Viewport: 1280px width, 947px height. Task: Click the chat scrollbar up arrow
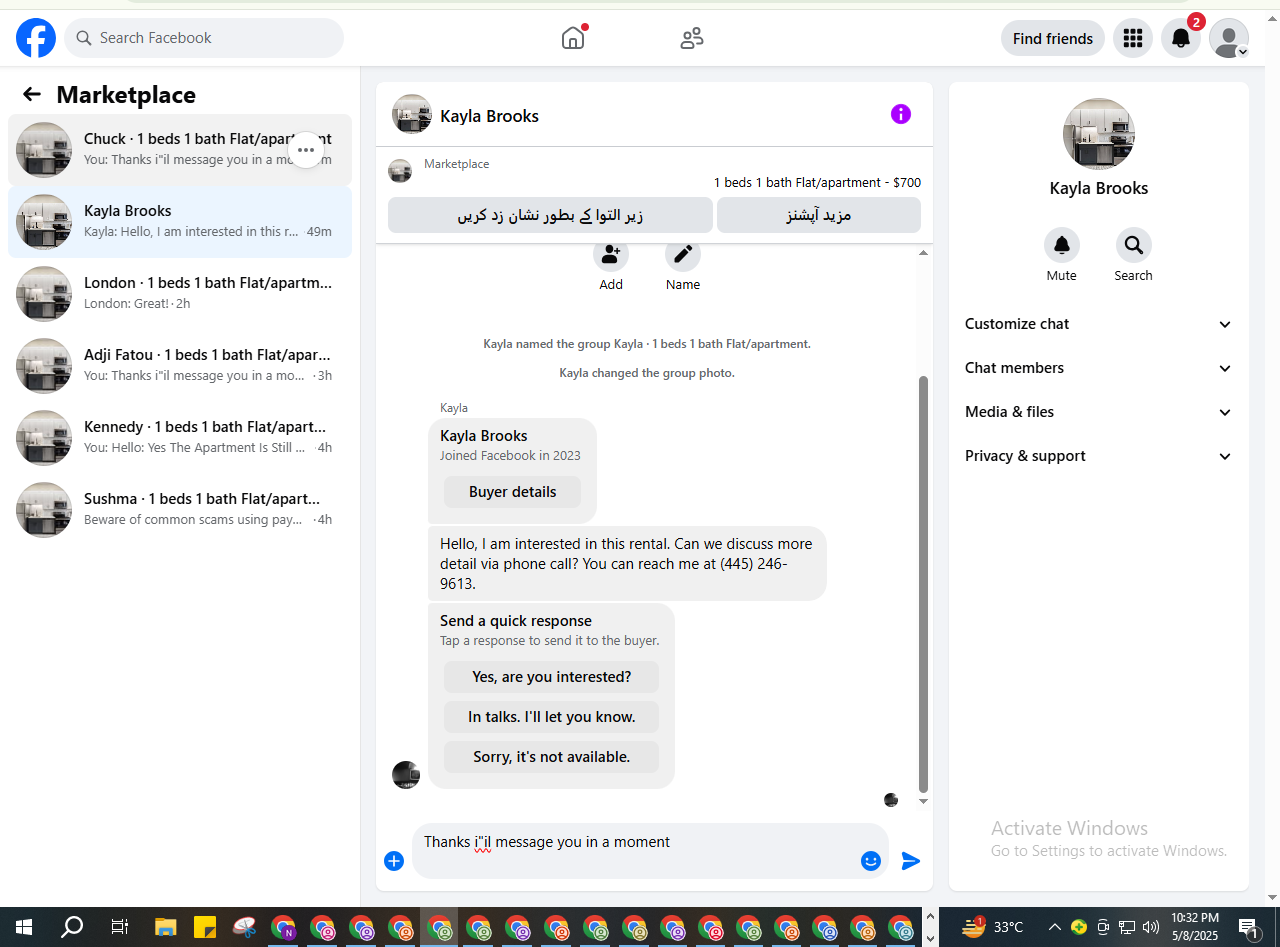click(923, 253)
